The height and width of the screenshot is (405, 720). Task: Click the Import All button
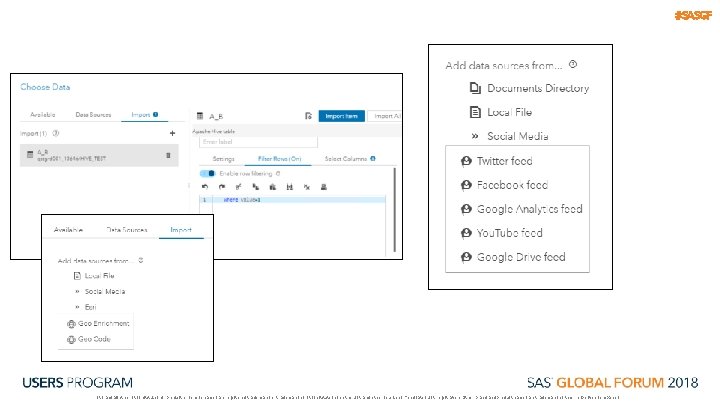[x=385, y=116]
